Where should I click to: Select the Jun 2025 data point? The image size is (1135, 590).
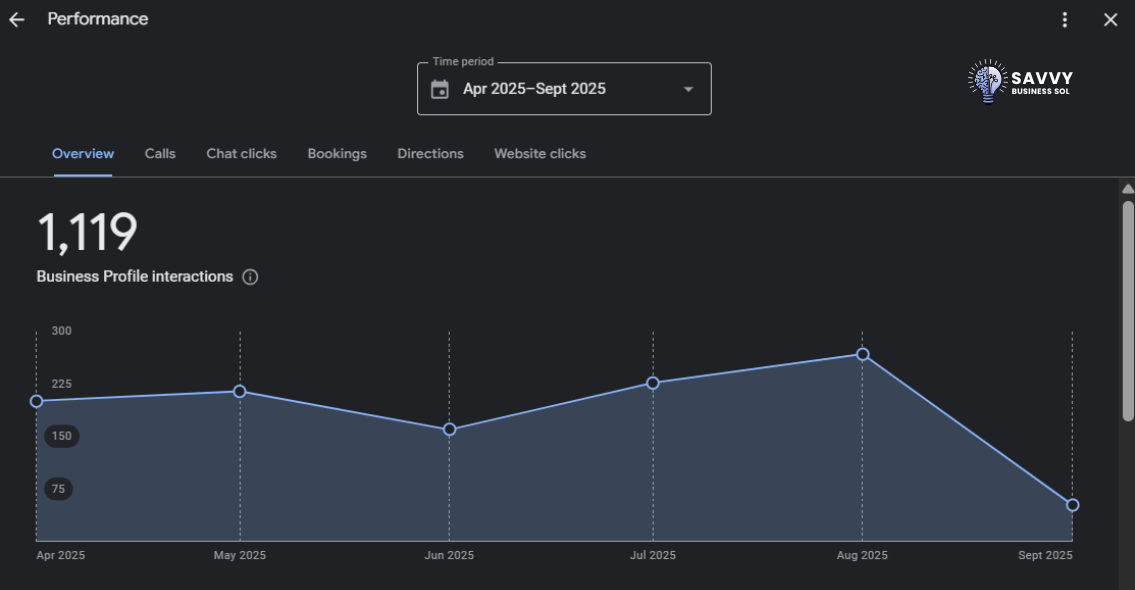pos(450,429)
